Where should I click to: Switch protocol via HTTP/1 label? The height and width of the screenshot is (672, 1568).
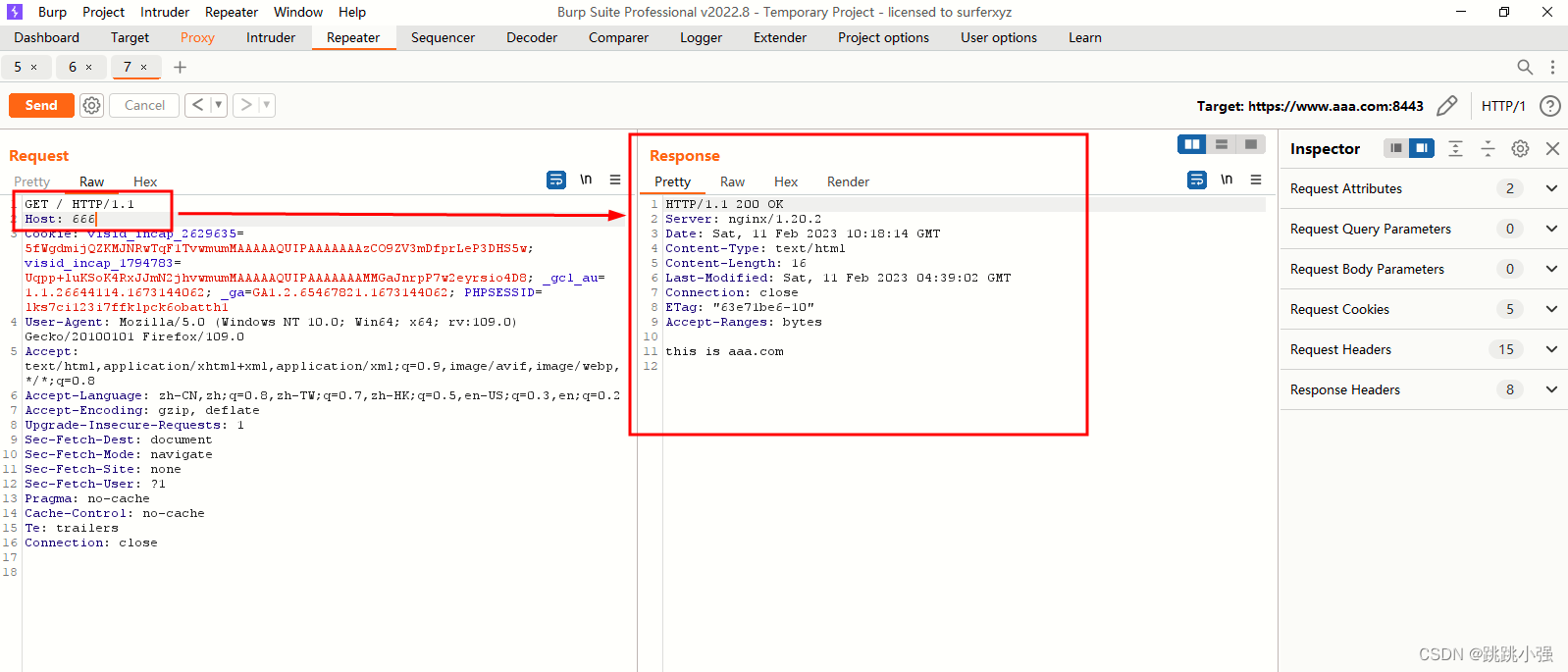(1503, 106)
